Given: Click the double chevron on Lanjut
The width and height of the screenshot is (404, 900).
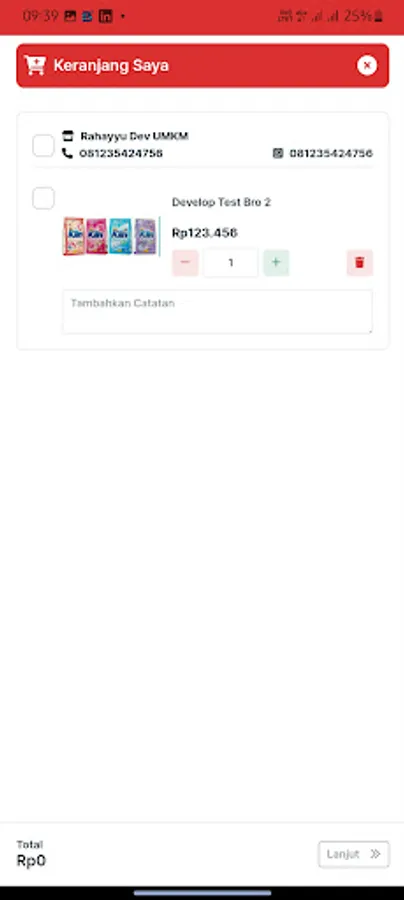Looking at the screenshot, I should 375,854.
